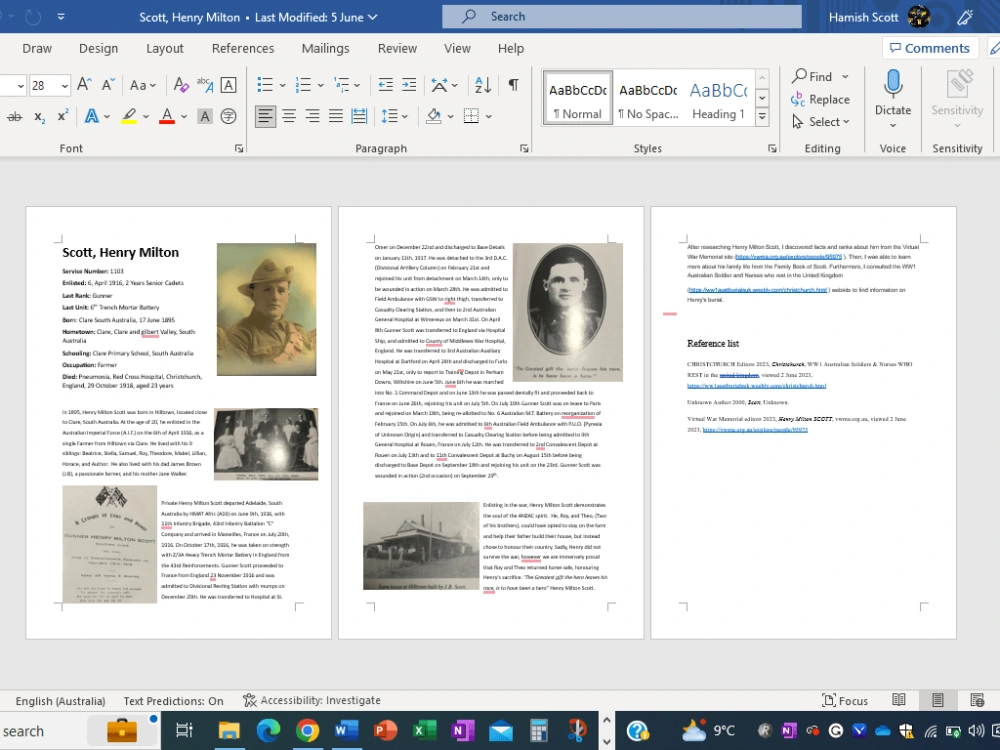Image resolution: width=1000 pixels, height=750 pixels.
Task: Decrease paragraph indent
Action: pos(385,85)
